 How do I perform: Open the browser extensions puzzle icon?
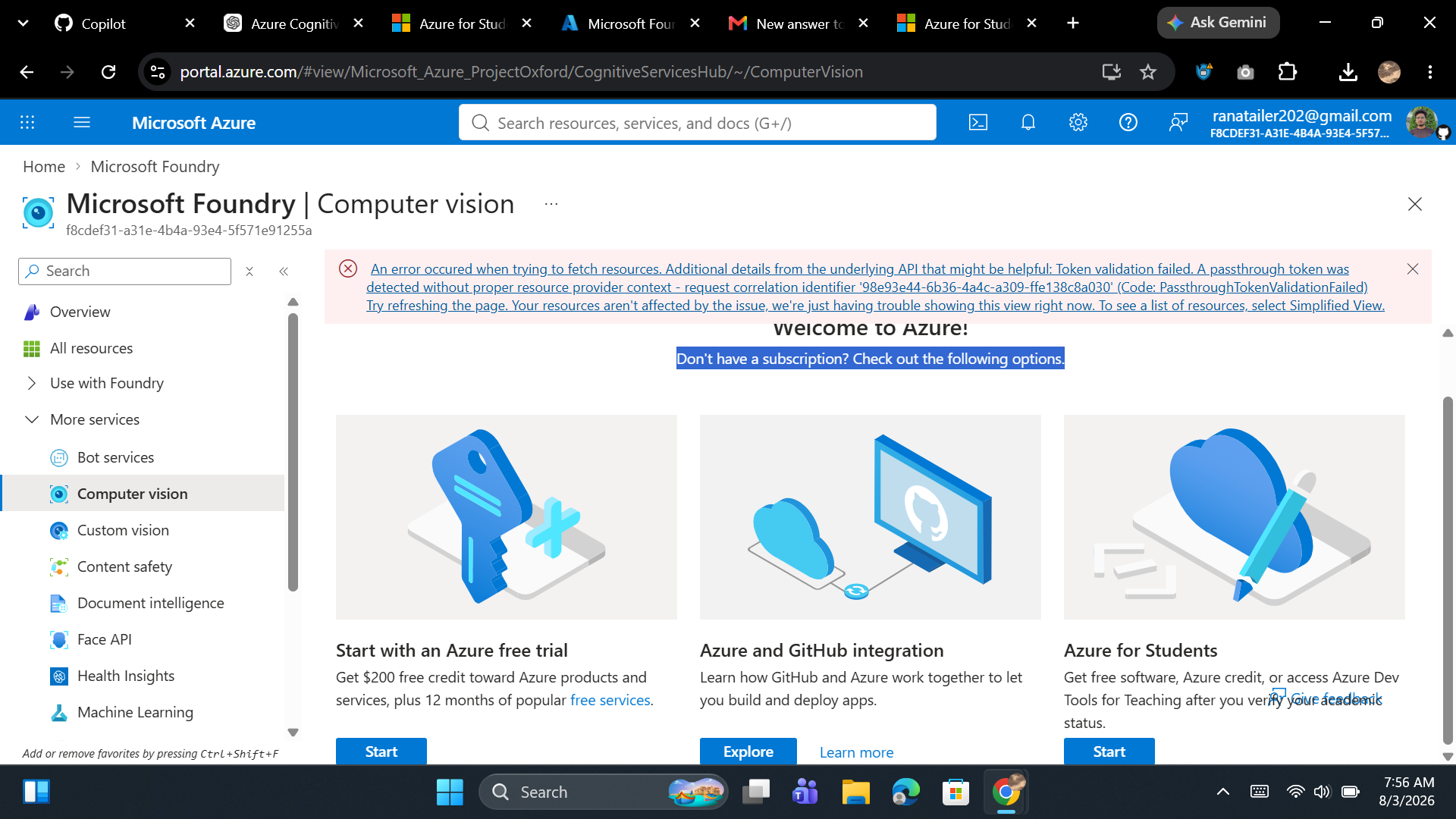(x=1288, y=72)
